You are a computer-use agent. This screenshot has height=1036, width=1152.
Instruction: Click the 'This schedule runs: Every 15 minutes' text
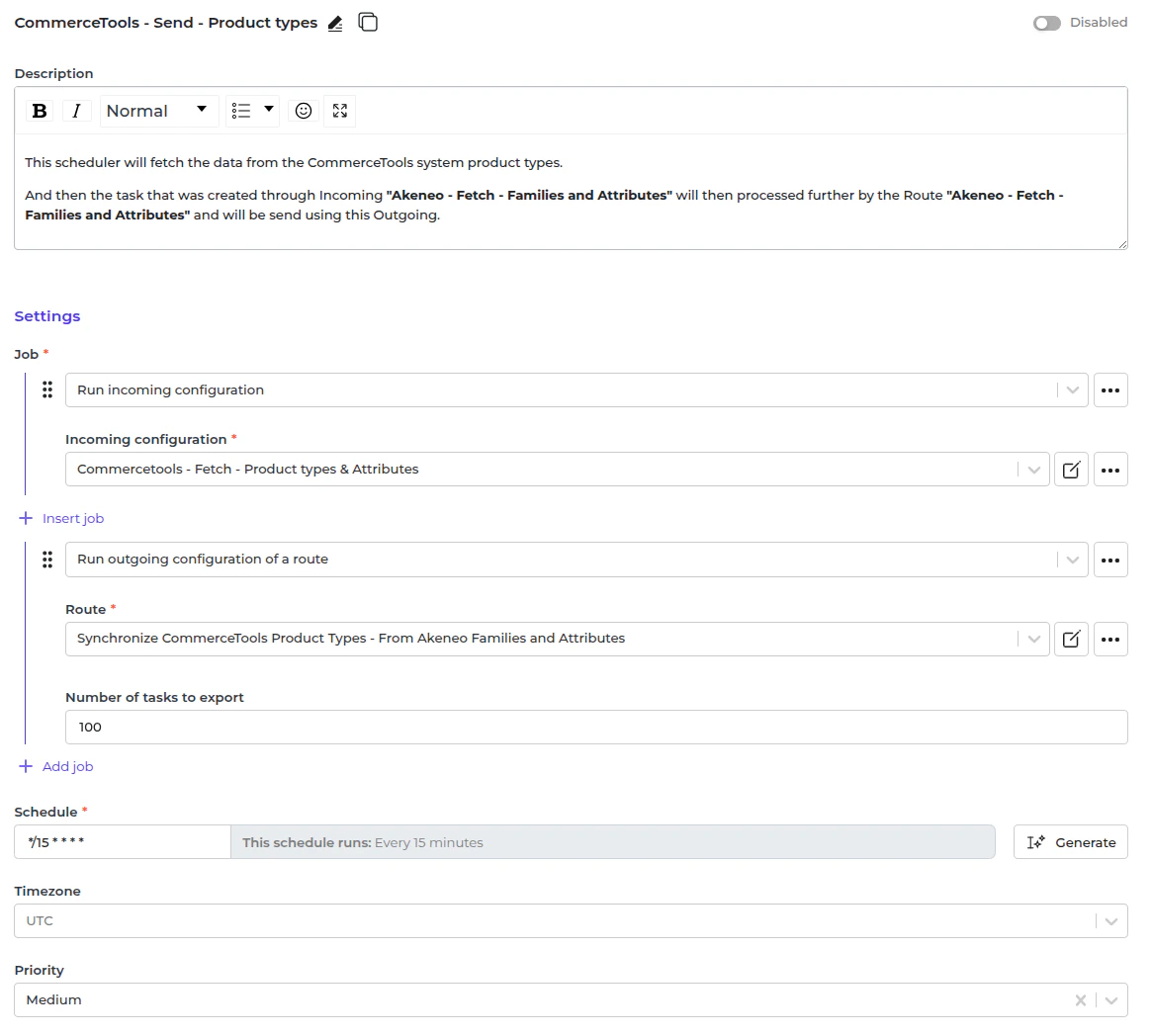(x=362, y=843)
